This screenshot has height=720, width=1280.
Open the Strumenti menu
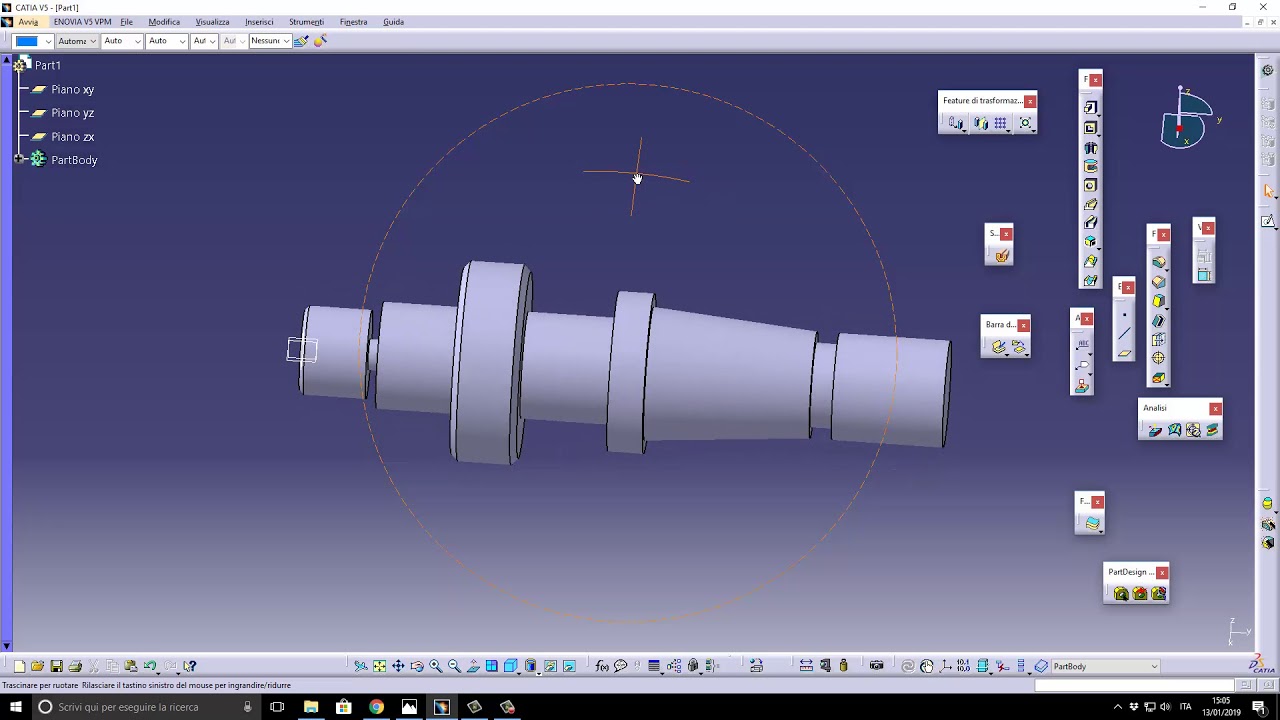tap(306, 22)
